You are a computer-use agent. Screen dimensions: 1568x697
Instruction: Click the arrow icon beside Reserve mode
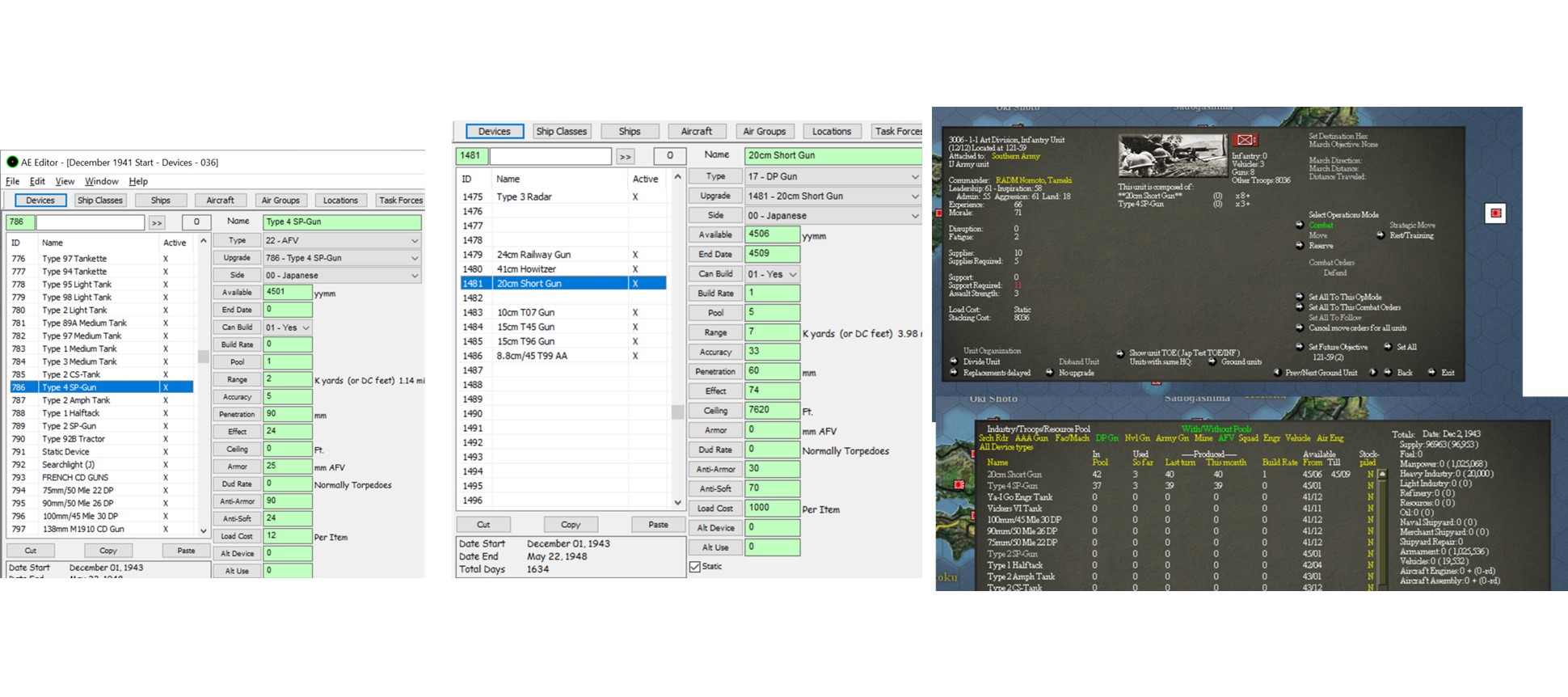(x=1300, y=246)
